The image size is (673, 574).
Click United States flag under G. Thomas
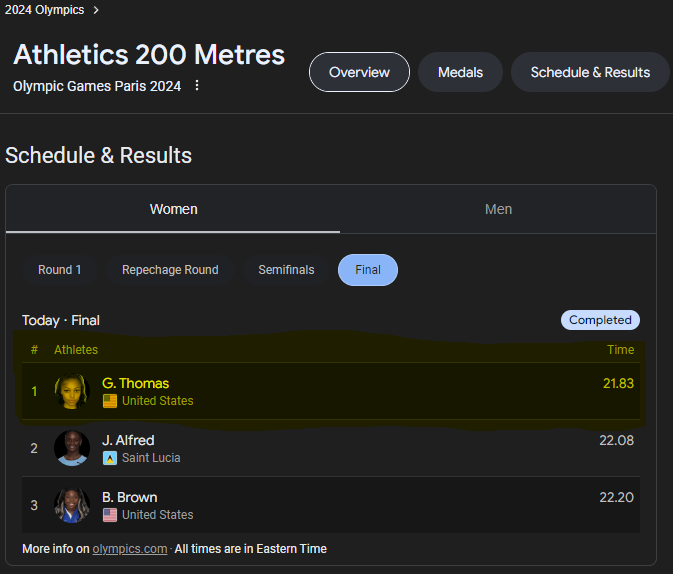[110, 401]
